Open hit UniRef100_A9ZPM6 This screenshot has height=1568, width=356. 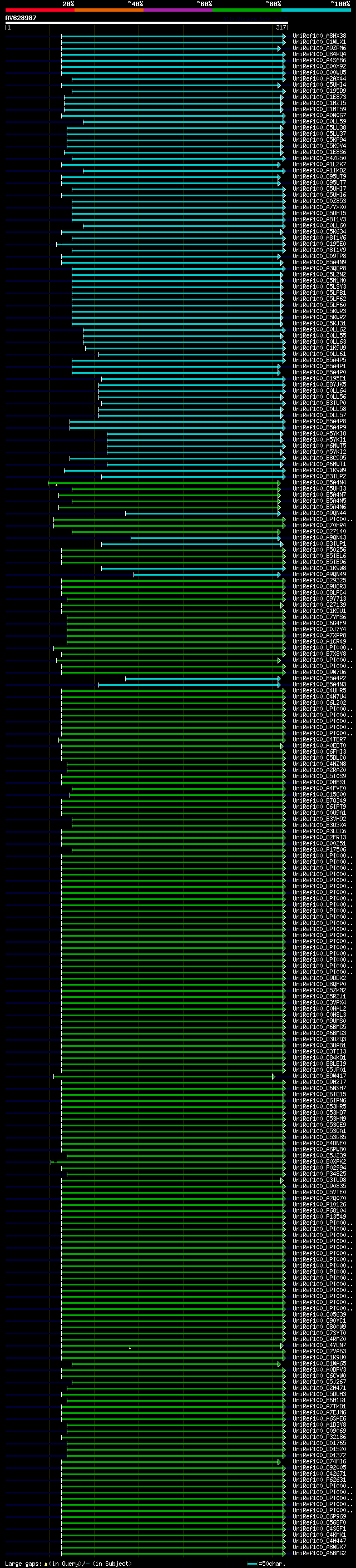[319, 48]
